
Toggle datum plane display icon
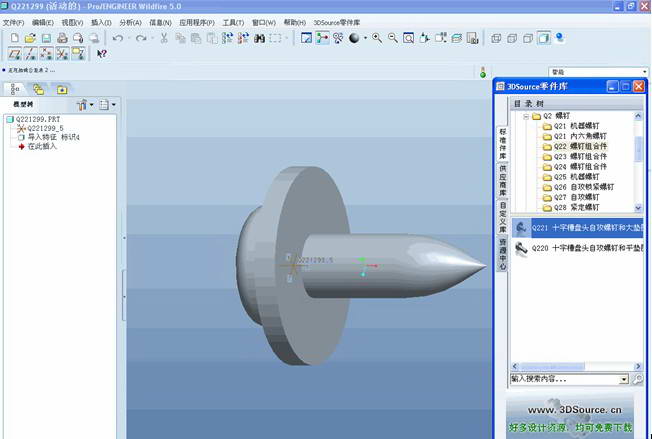pyautogui.click(x=15, y=53)
